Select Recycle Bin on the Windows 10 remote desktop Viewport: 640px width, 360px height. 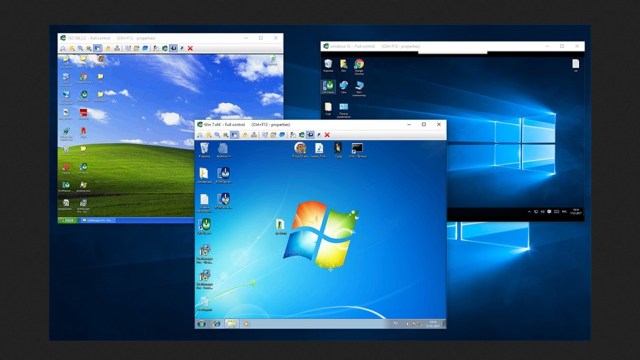click(x=328, y=66)
